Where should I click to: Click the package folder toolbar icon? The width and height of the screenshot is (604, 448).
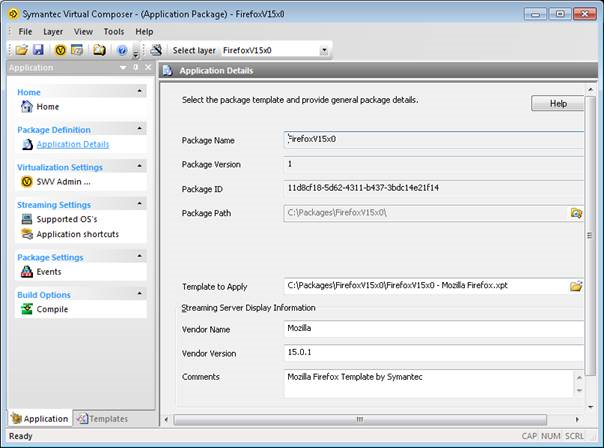(x=99, y=50)
